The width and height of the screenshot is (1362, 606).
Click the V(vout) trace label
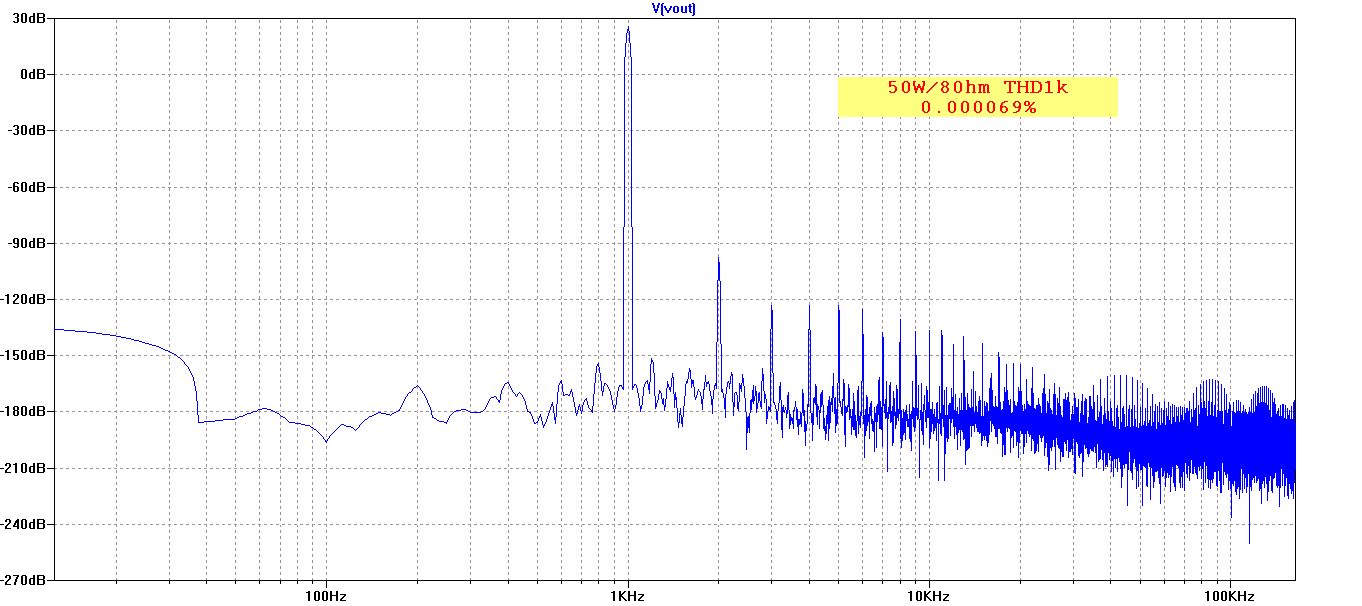(x=674, y=8)
